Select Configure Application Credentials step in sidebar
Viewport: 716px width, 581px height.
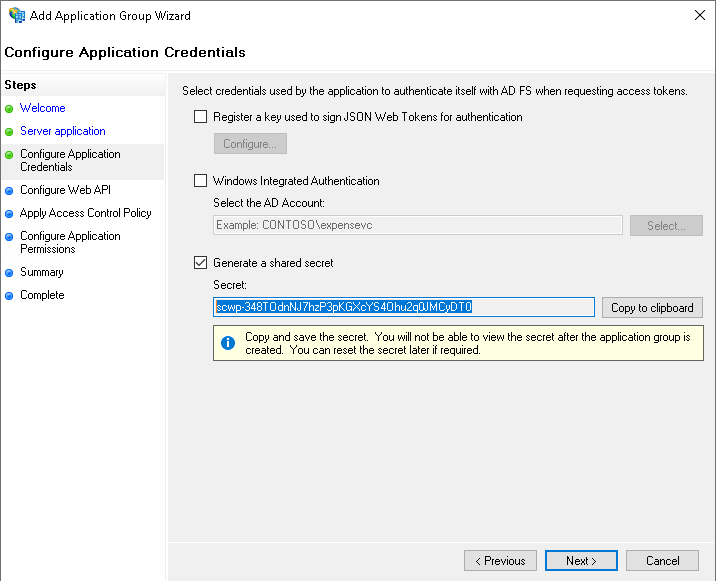click(70, 160)
